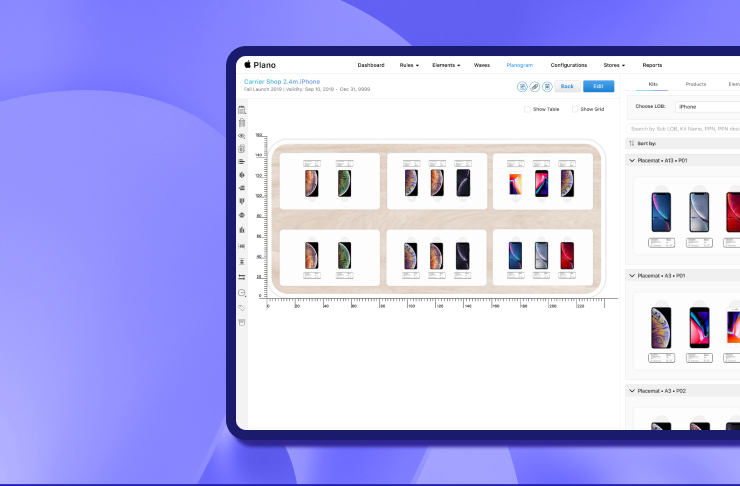Open the Elements dropdown in top navigation
This screenshot has height=486, width=740.
pyautogui.click(x=446, y=65)
